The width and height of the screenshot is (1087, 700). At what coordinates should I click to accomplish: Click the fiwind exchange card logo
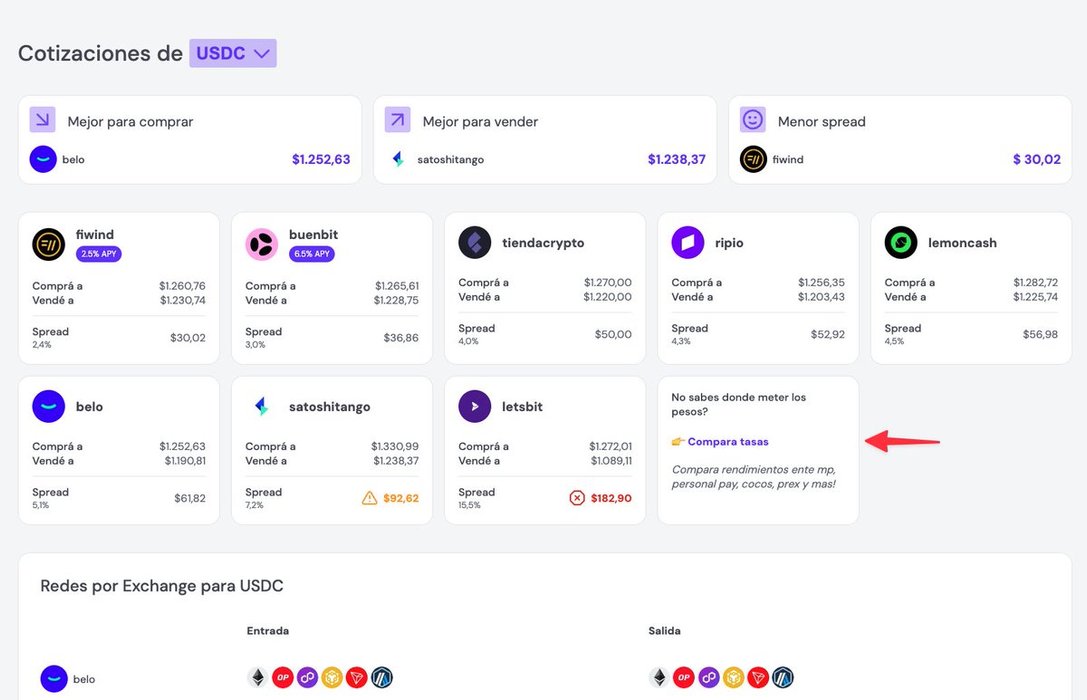(x=49, y=244)
